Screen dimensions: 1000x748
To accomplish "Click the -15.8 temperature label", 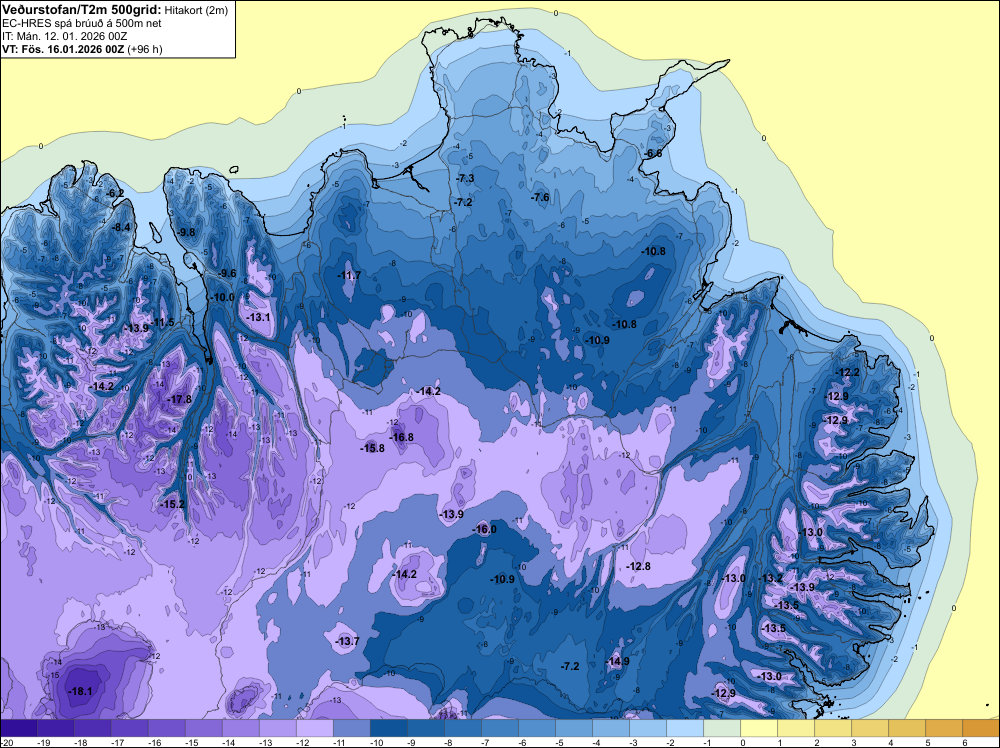I will [372, 448].
